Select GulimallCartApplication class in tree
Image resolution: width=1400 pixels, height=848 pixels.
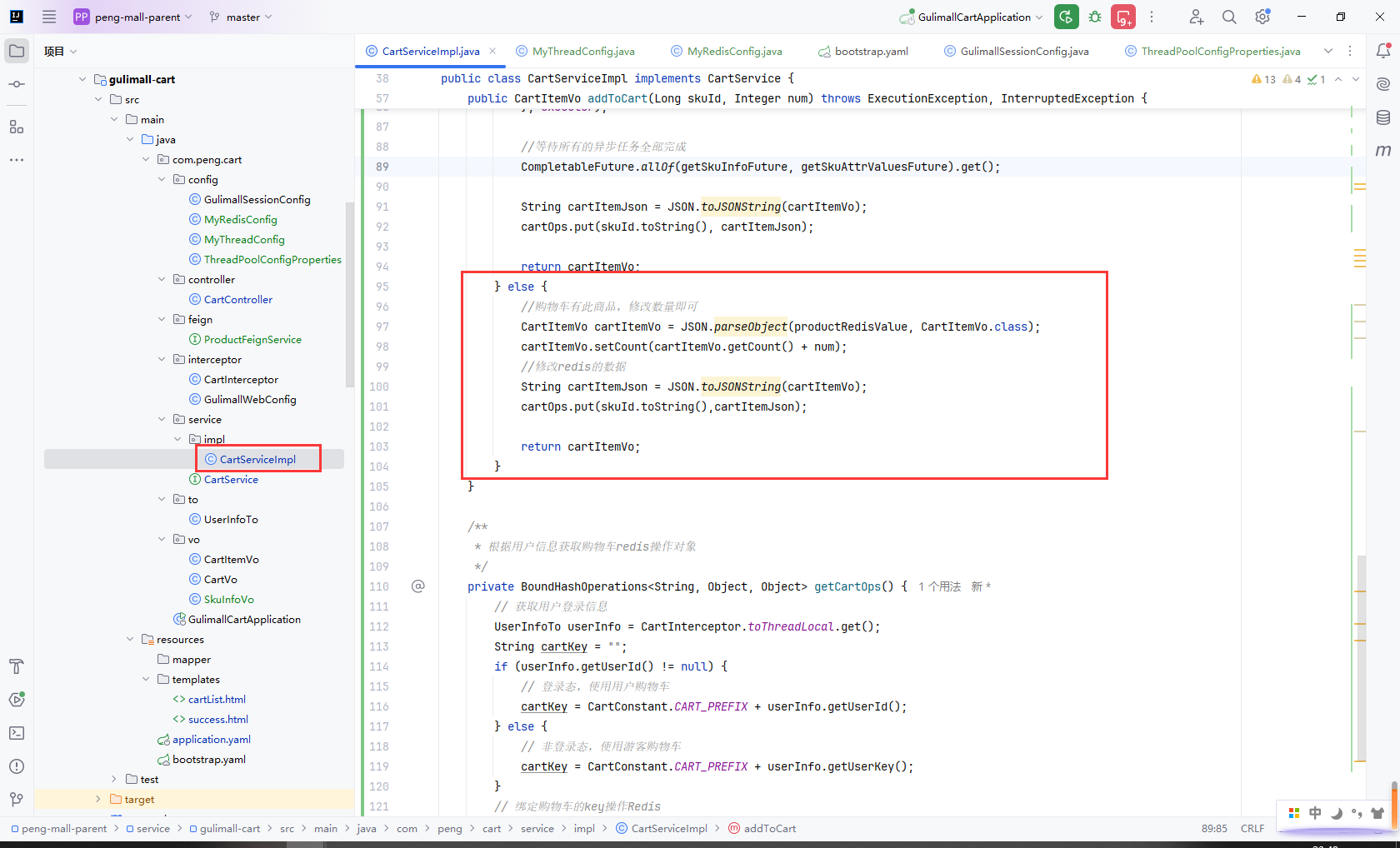(x=244, y=619)
